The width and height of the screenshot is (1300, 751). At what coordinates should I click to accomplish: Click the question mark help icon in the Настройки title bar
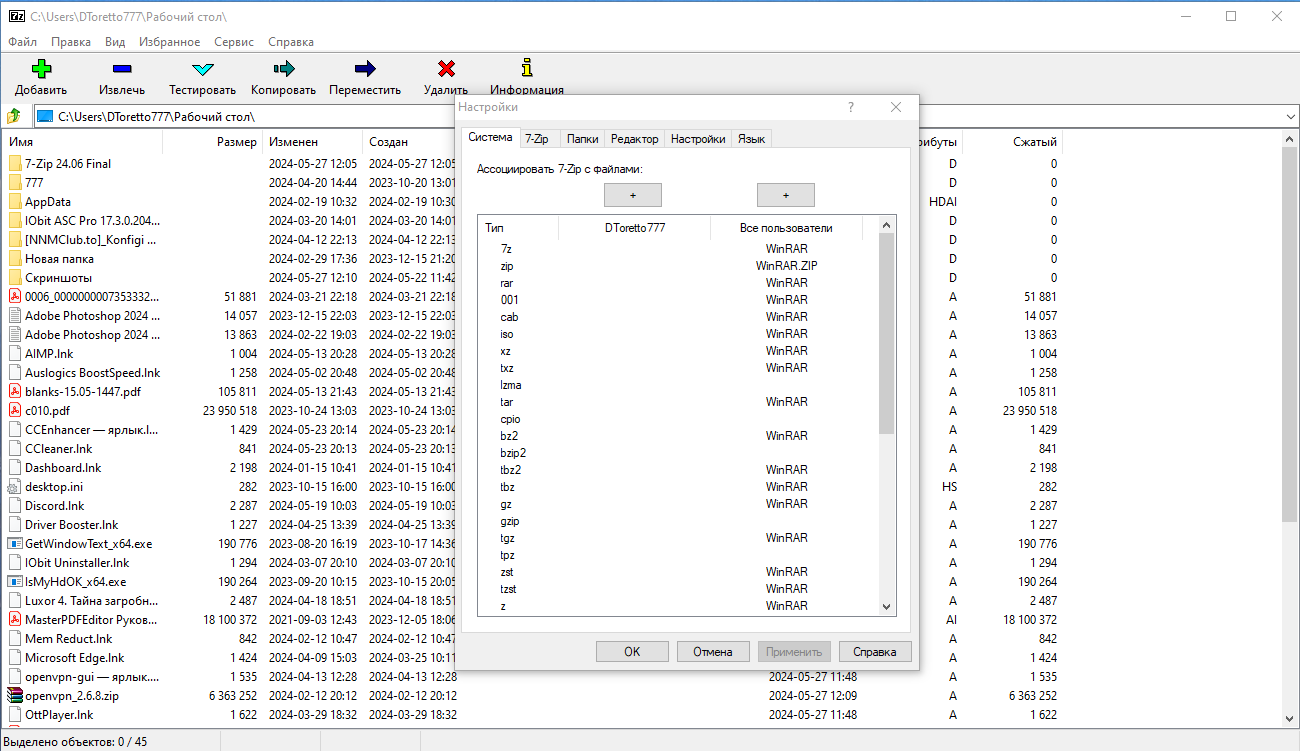coord(851,107)
